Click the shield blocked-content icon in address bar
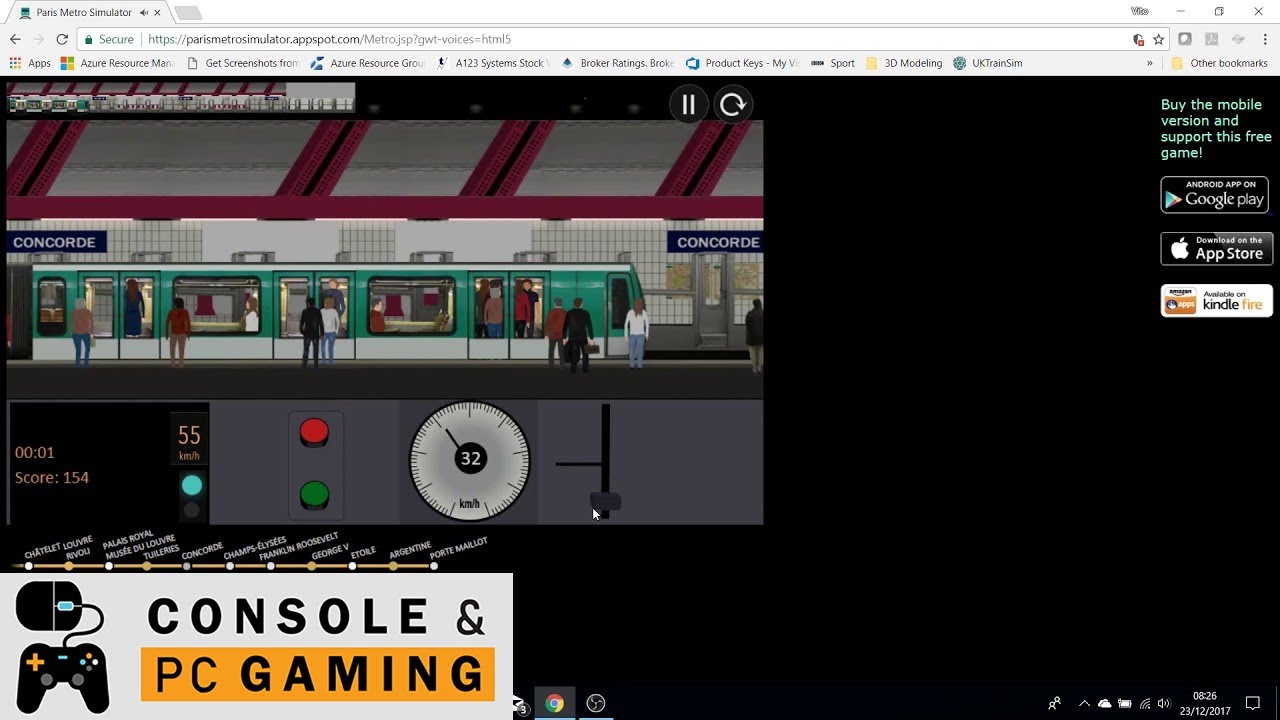This screenshot has width=1280, height=720. [1138, 39]
